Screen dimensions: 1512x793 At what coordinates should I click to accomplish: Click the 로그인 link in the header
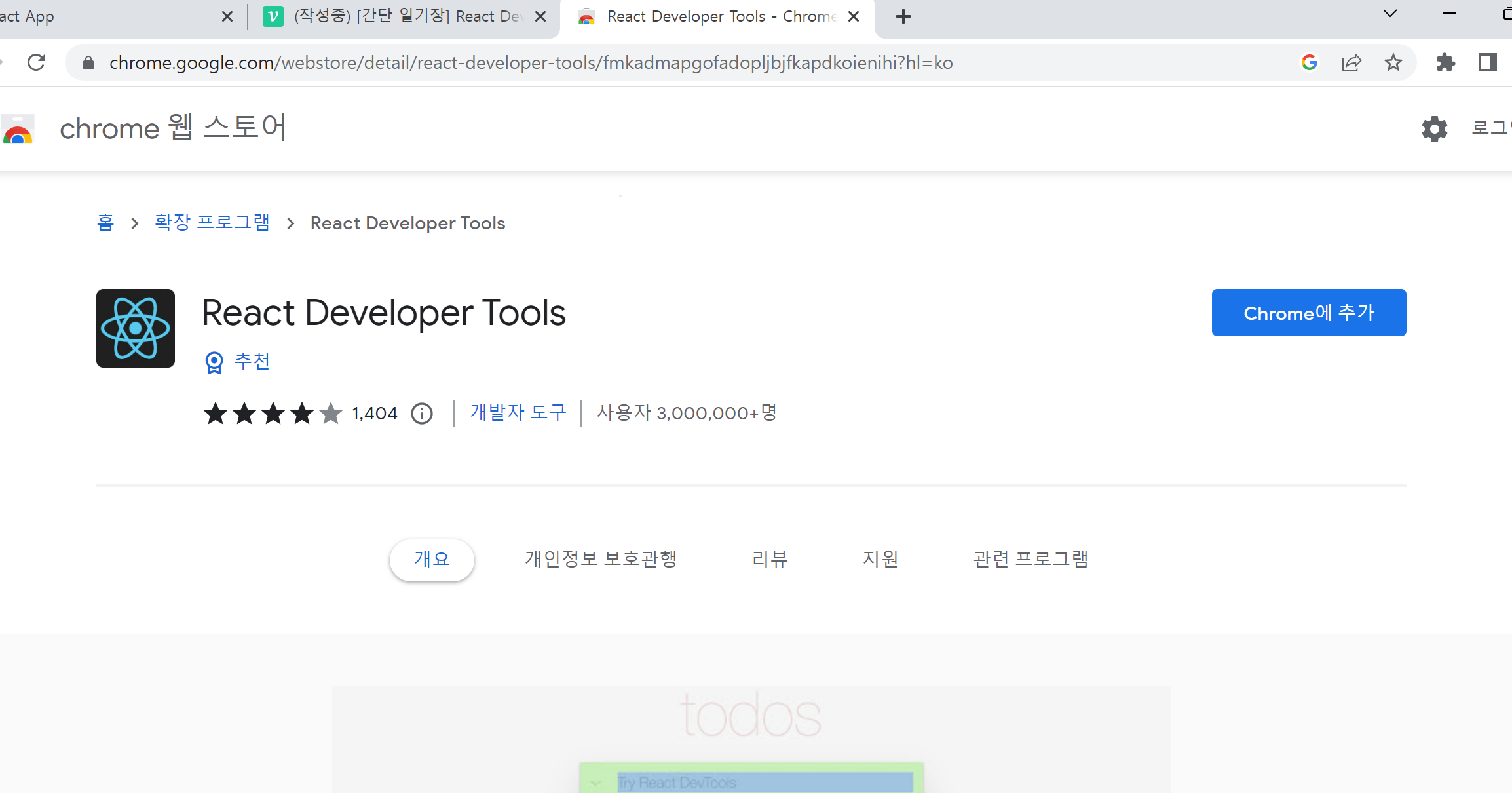tap(1491, 128)
